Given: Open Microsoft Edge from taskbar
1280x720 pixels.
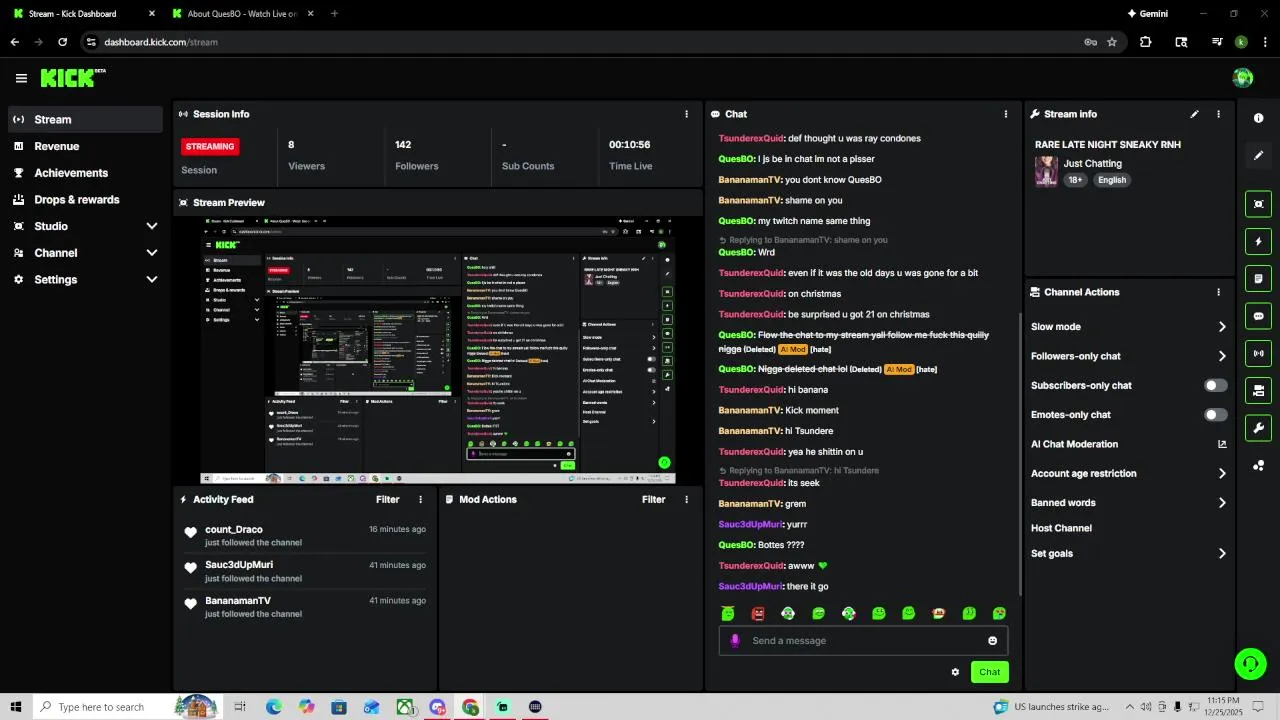Looking at the screenshot, I should click(274, 707).
